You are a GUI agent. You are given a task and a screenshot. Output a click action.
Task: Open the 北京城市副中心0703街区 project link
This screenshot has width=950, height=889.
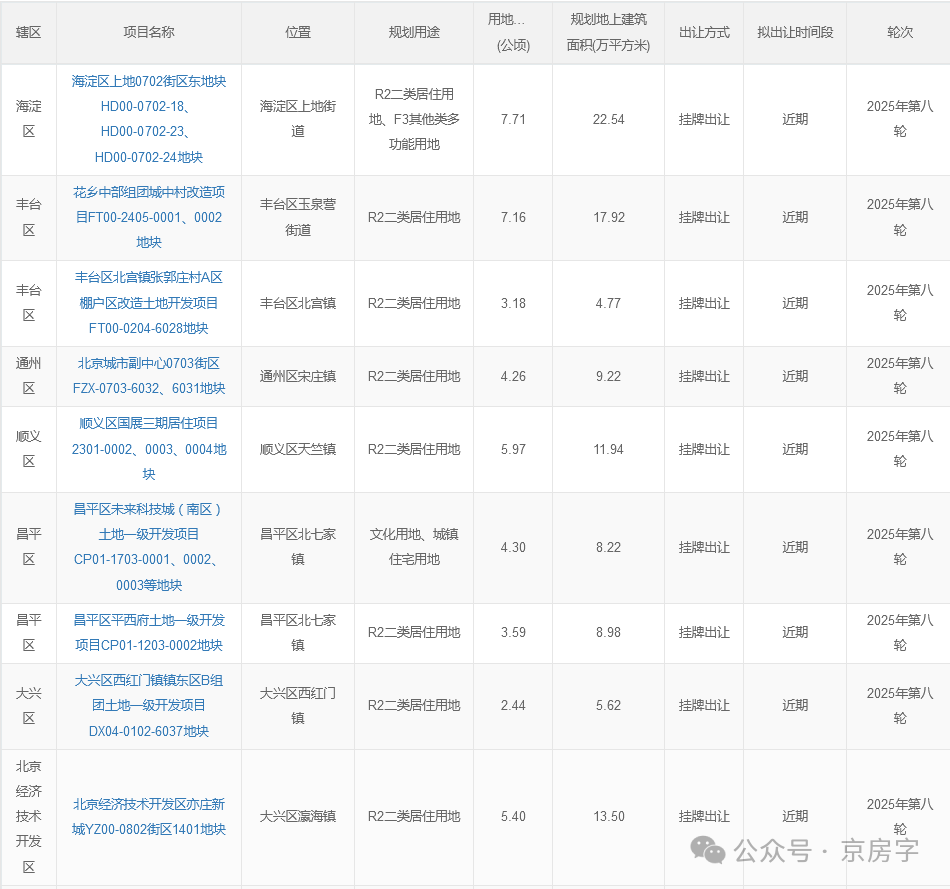pos(148,376)
